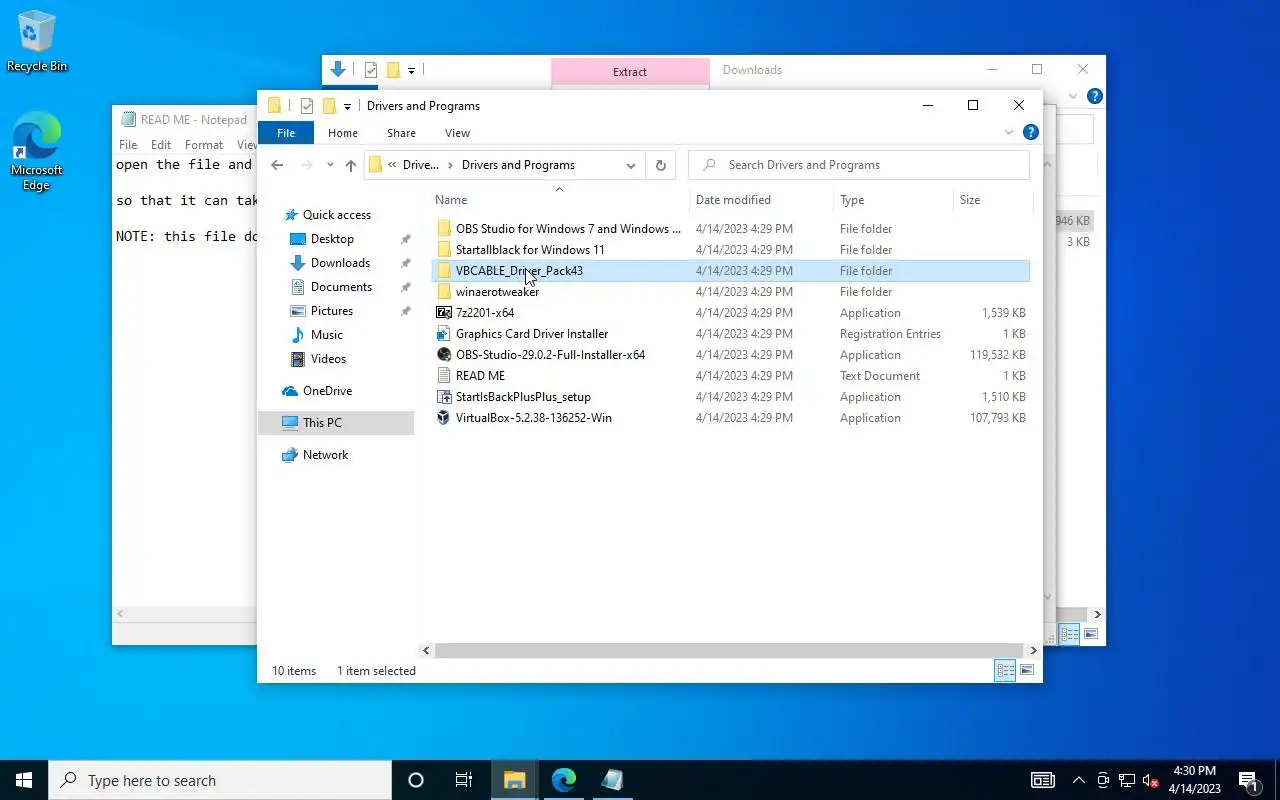Open Notepad from the taskbar
Image resolution: width=1280 pixels, height=800 pixels.
[612, 780]
